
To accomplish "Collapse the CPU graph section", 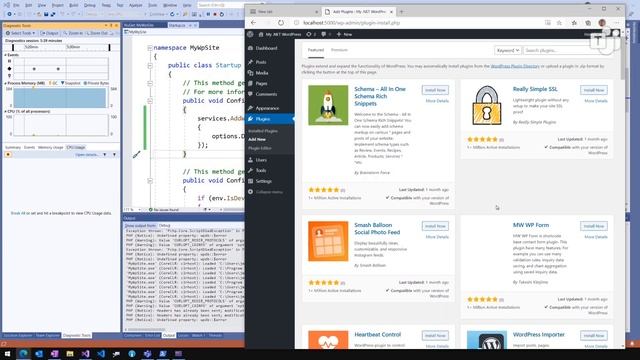I will coord(6,111).
